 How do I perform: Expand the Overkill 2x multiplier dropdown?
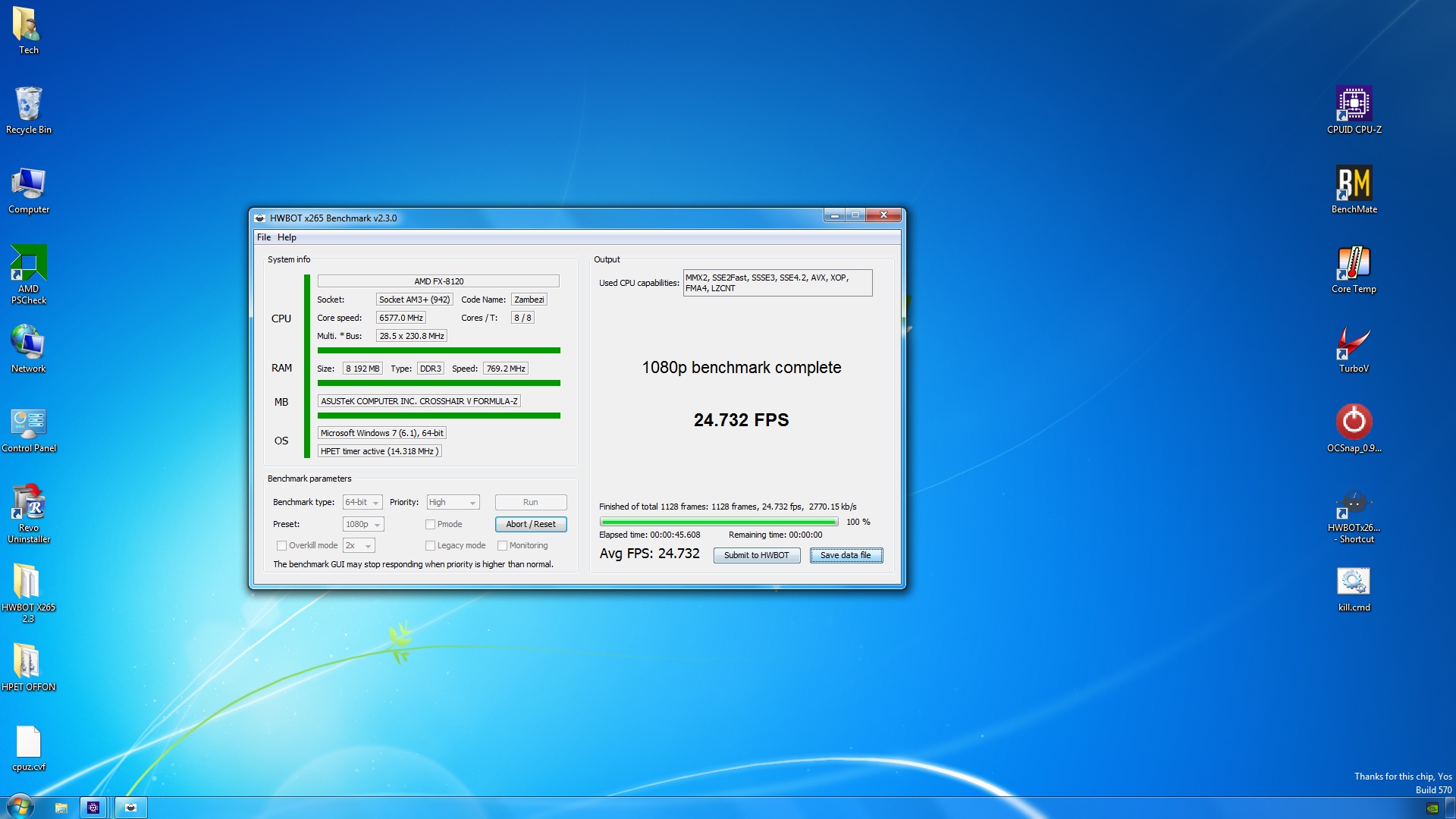tap(359, 545)
